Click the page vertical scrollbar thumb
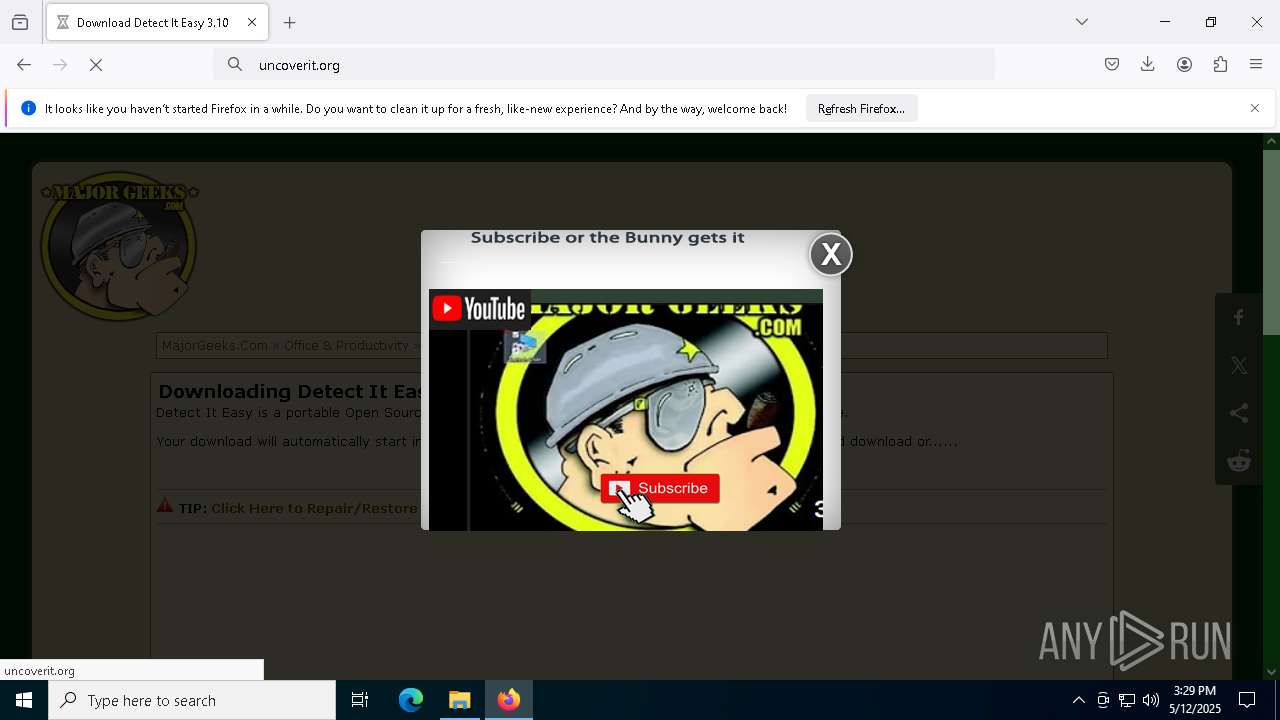The image size is (1280, 720). (x=1271, y=243)
